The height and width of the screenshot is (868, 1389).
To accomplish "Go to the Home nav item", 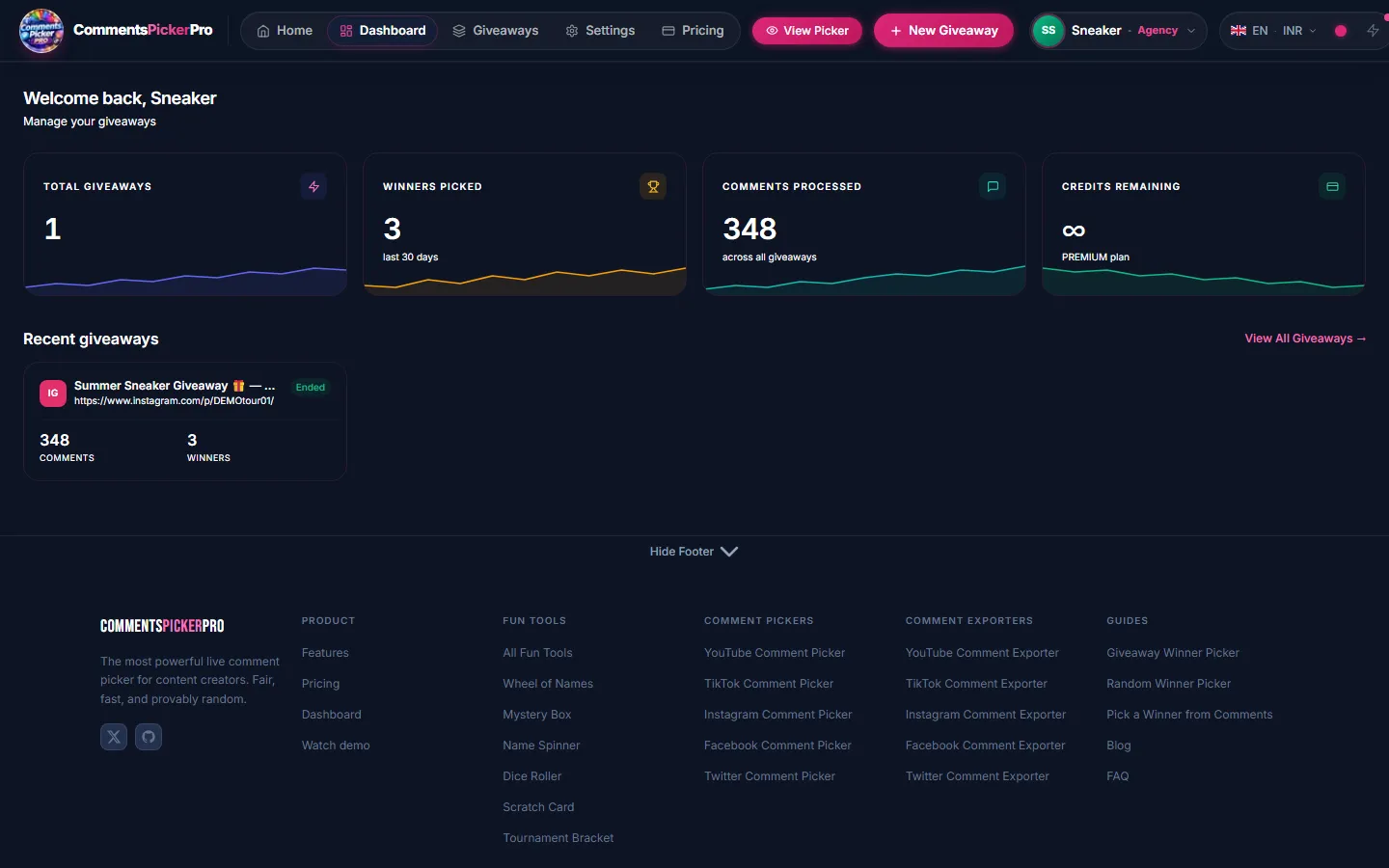I will (x=285, y=30).
